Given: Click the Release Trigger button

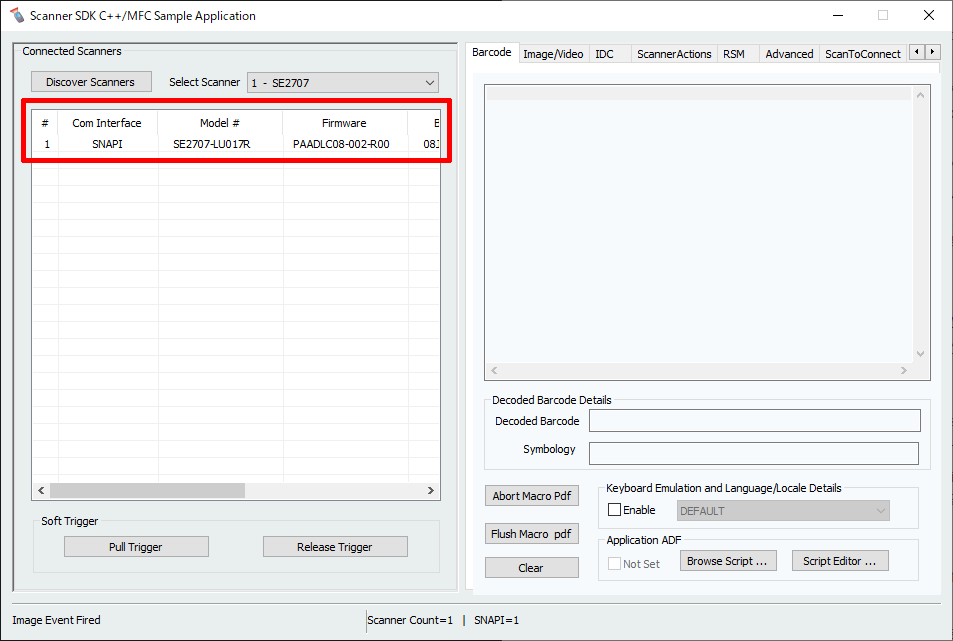Looking at the screenshot, I should 335,547.
